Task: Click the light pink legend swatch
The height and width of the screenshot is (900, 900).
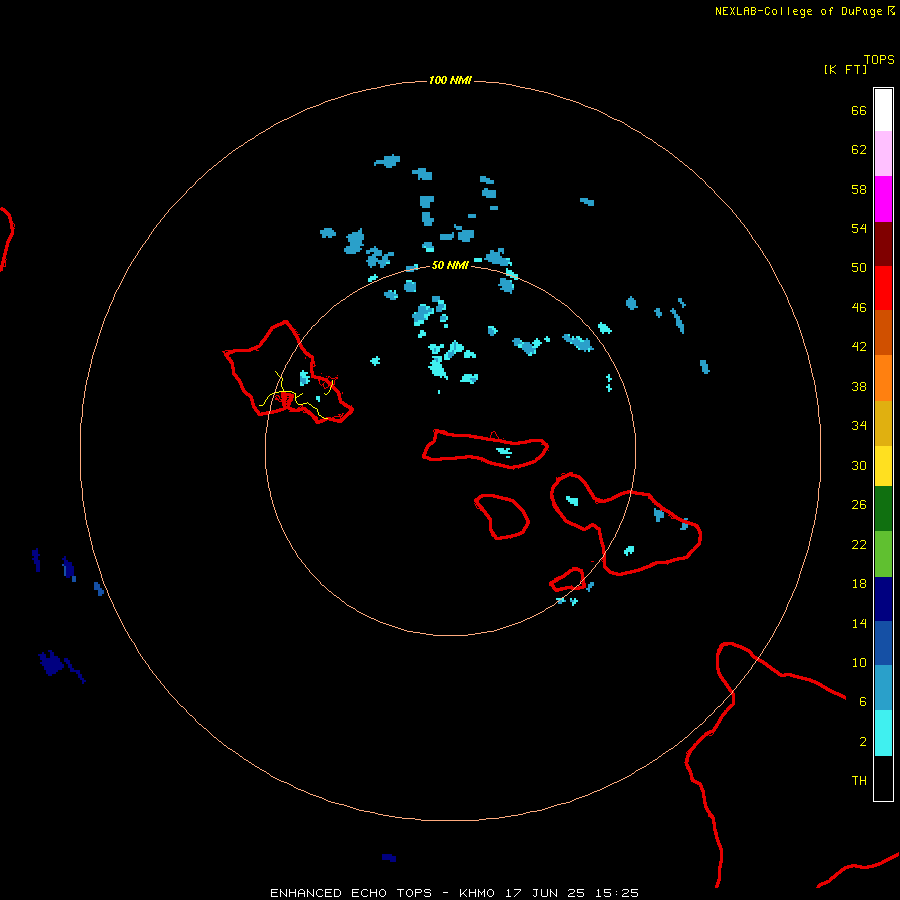Action: tap(883, 154)
